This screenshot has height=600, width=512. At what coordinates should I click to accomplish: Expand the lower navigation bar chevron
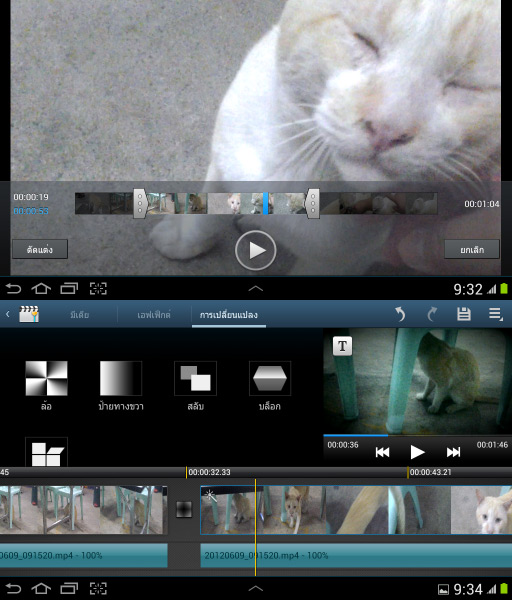(x=256, y=589)
